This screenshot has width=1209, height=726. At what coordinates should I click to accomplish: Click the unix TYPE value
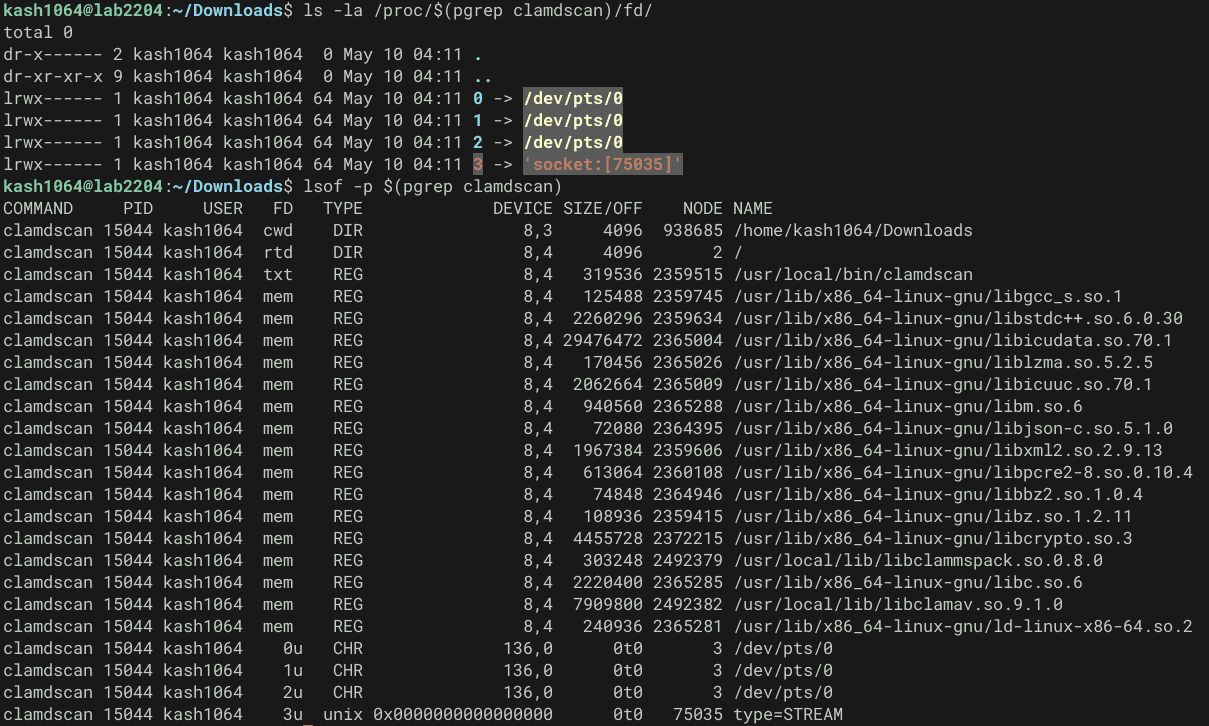pyautogui.click(x=343, y=714)
